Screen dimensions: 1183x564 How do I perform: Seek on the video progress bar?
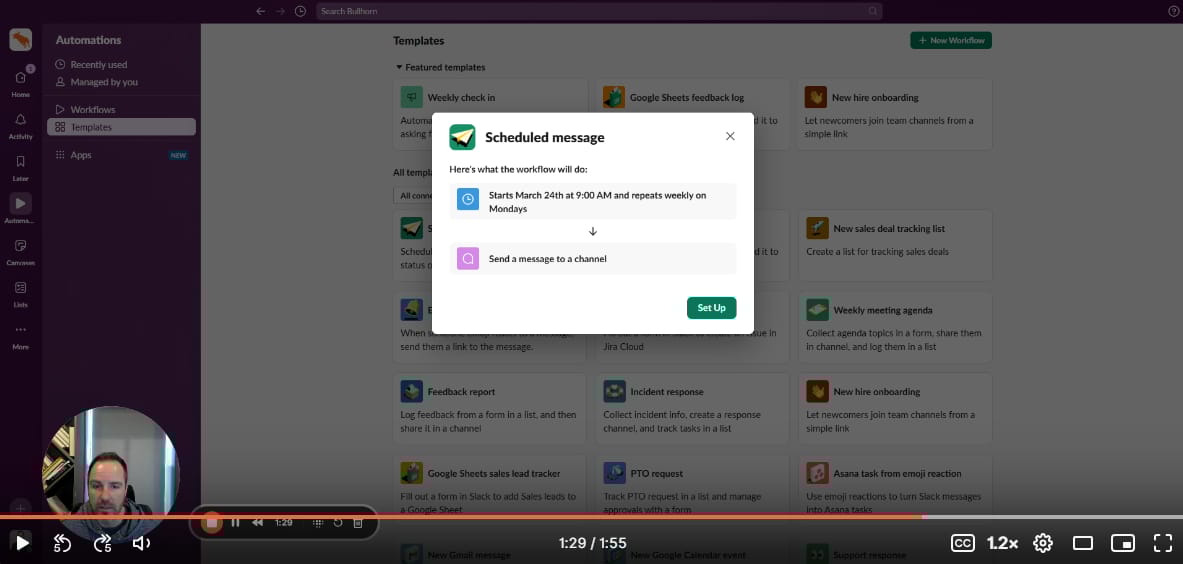592,516
